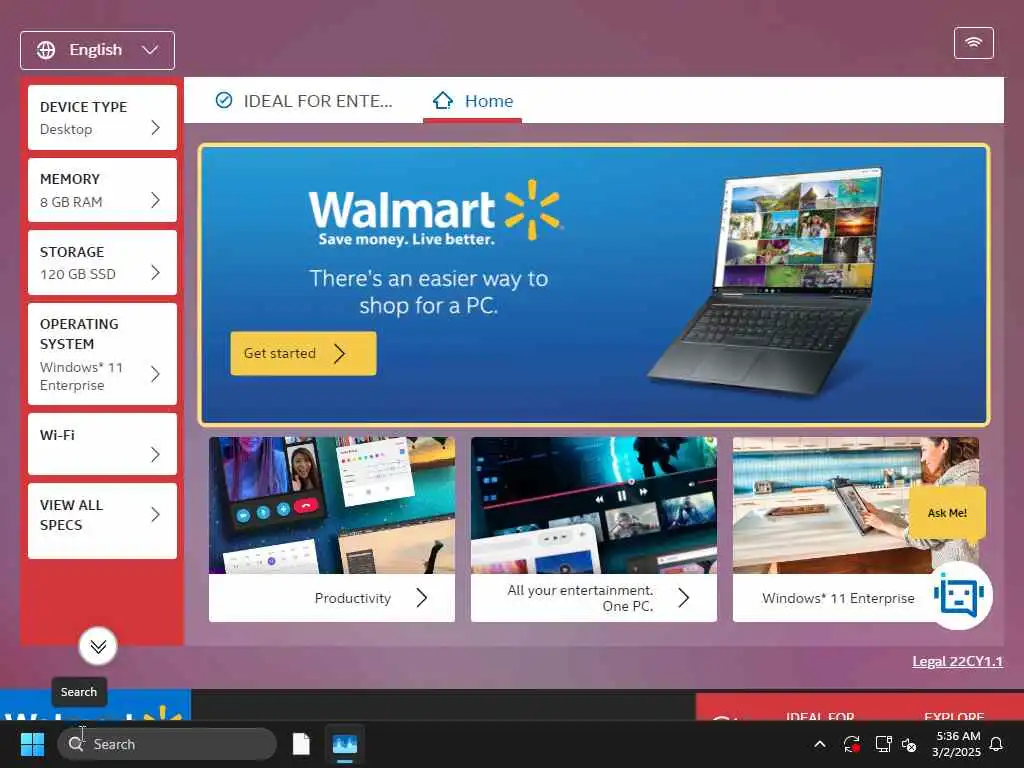Click the EXPLORE item in bottom bar

point(954,716)
